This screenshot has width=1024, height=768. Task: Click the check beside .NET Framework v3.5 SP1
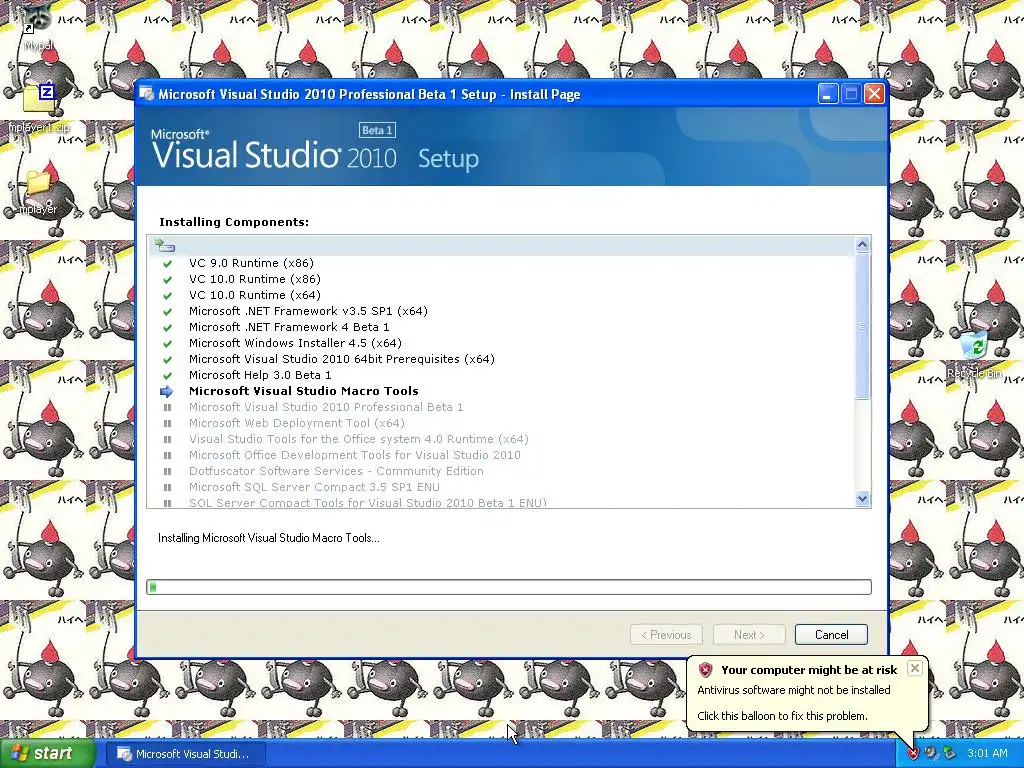(167, 312)
